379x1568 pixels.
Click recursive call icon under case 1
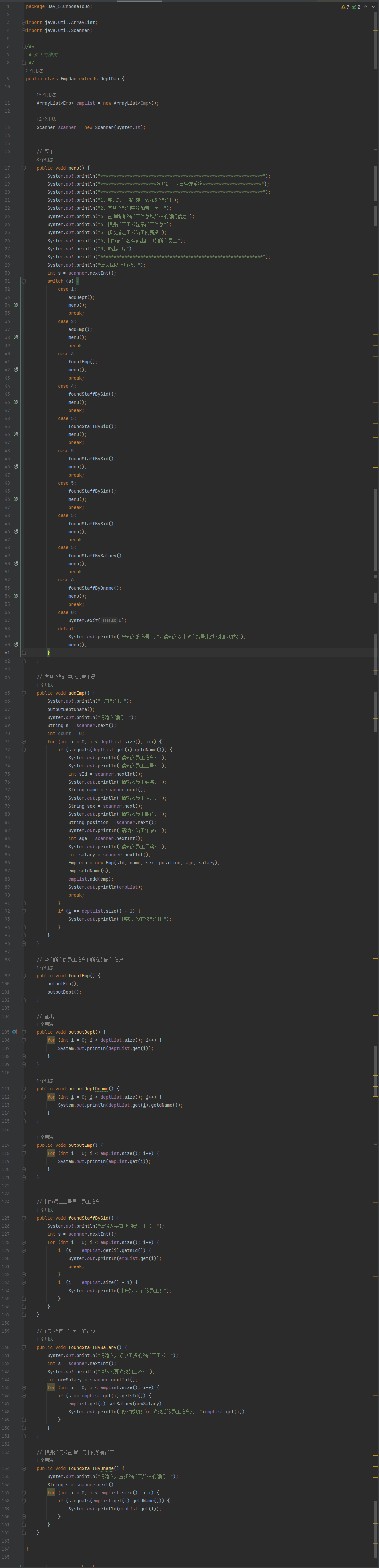click(x=16, y=305)
